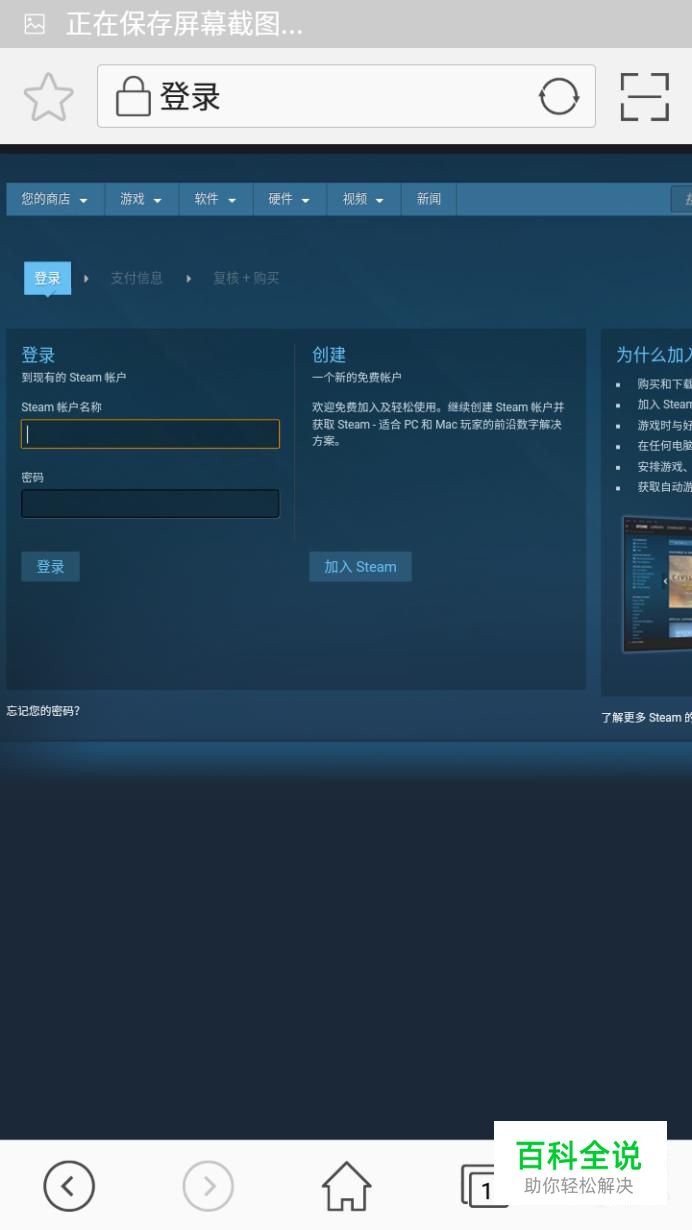Open the 新闻 menu item

coord(429,199)
